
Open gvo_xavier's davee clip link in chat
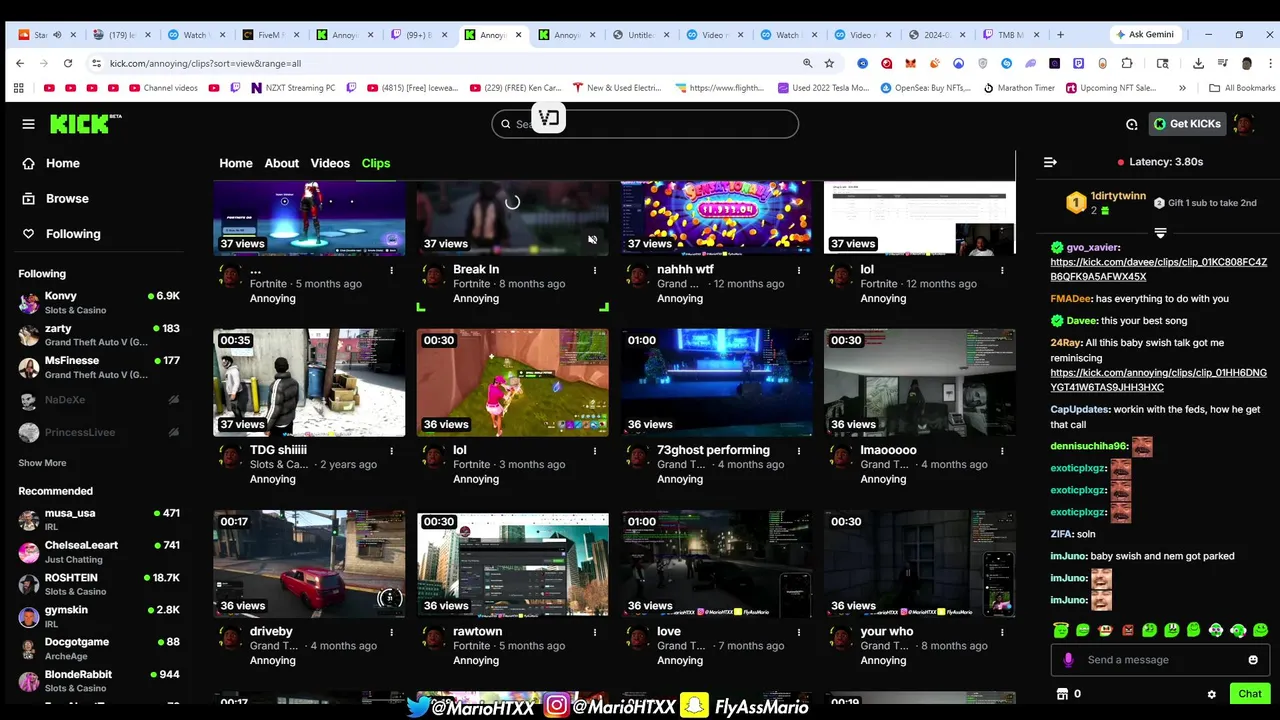[1158, 269]
